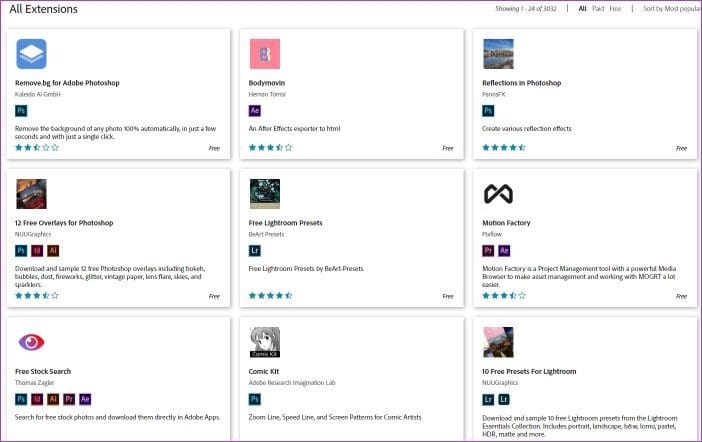Click publisher name BeArt Presets

pyautogui.click(x=266, y=234)
